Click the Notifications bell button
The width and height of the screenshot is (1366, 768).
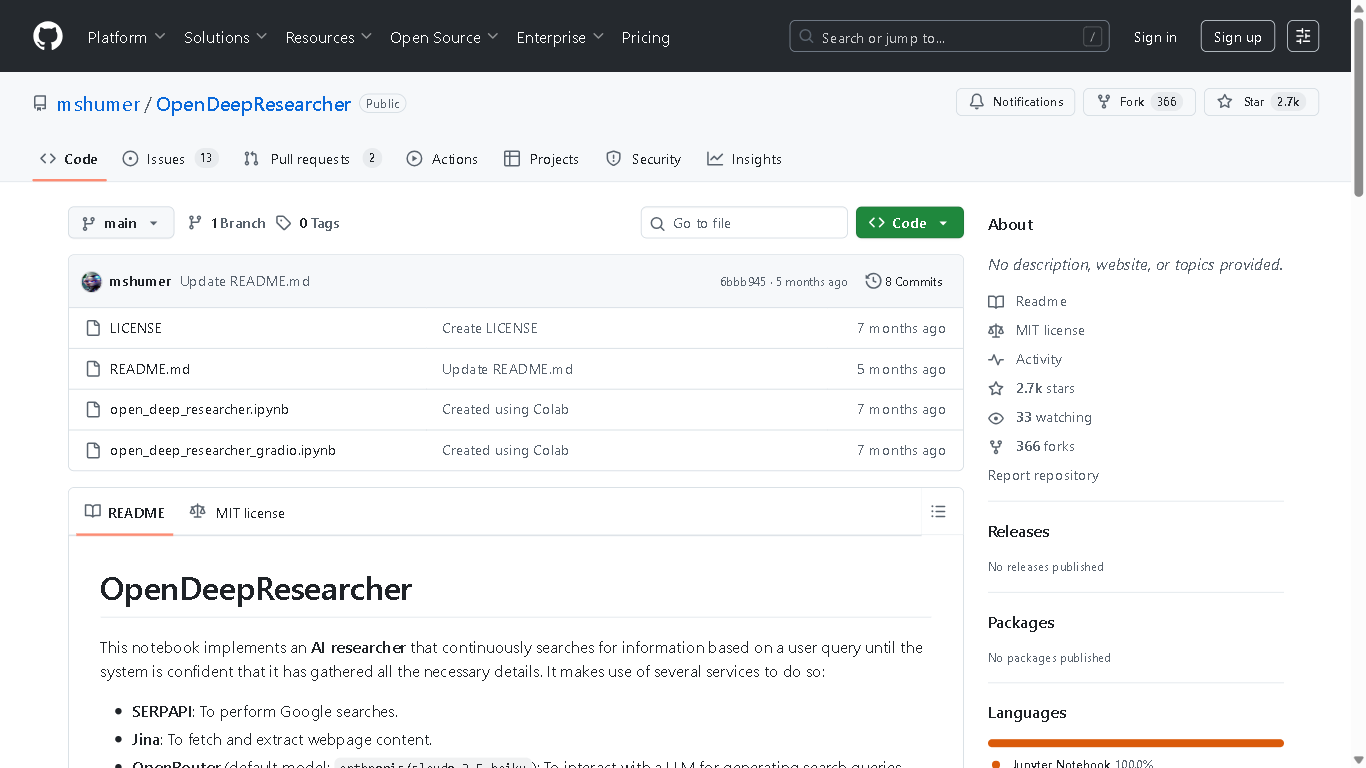click(x=1016, y=102)
